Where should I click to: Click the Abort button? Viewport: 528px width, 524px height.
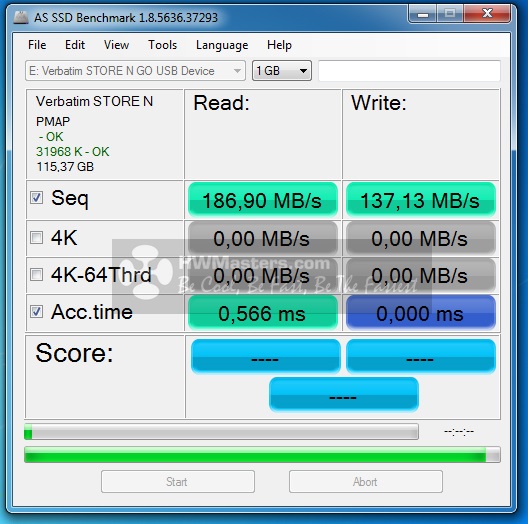click(x=366, y=482)
